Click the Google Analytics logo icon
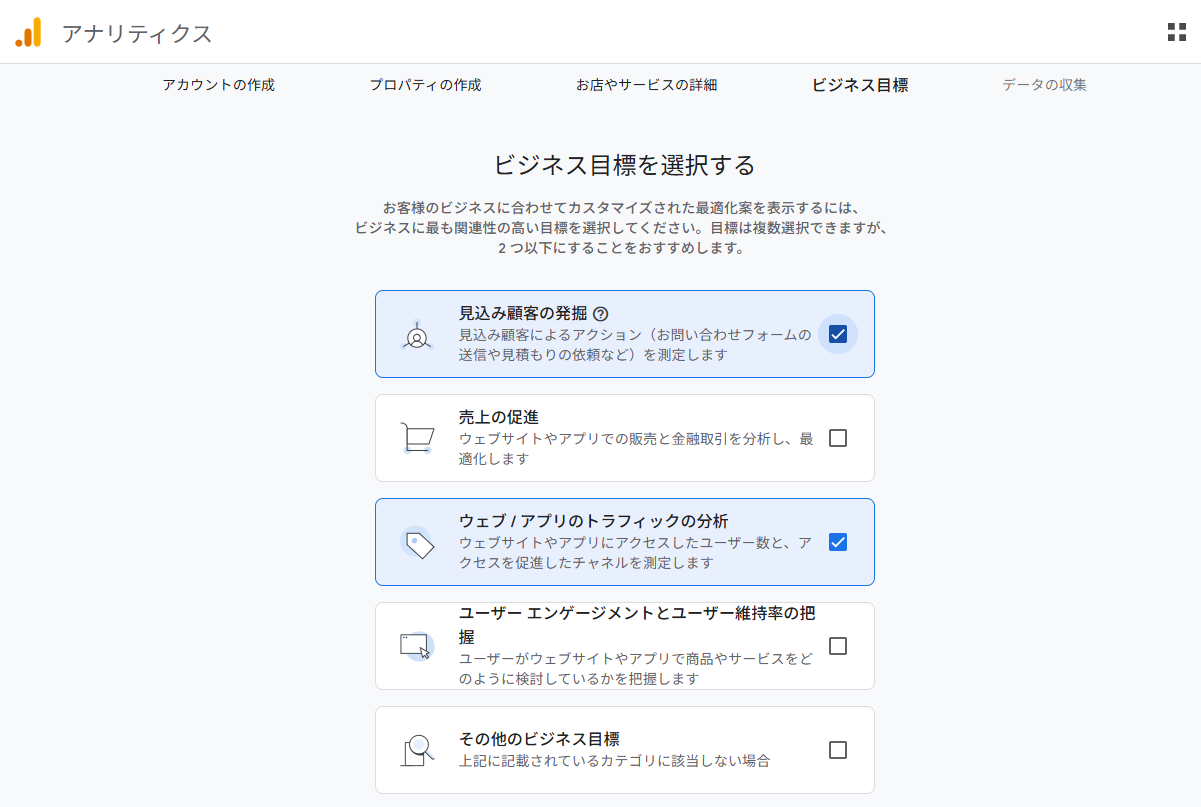This screenshot has width=1201, height=807. [x=27, y=31]
